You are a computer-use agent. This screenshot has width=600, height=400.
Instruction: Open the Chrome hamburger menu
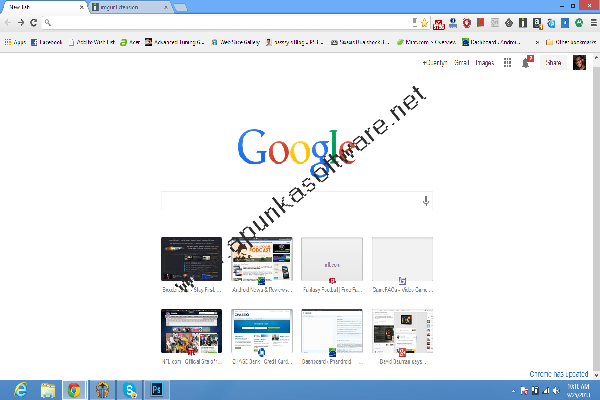[593, 23]
